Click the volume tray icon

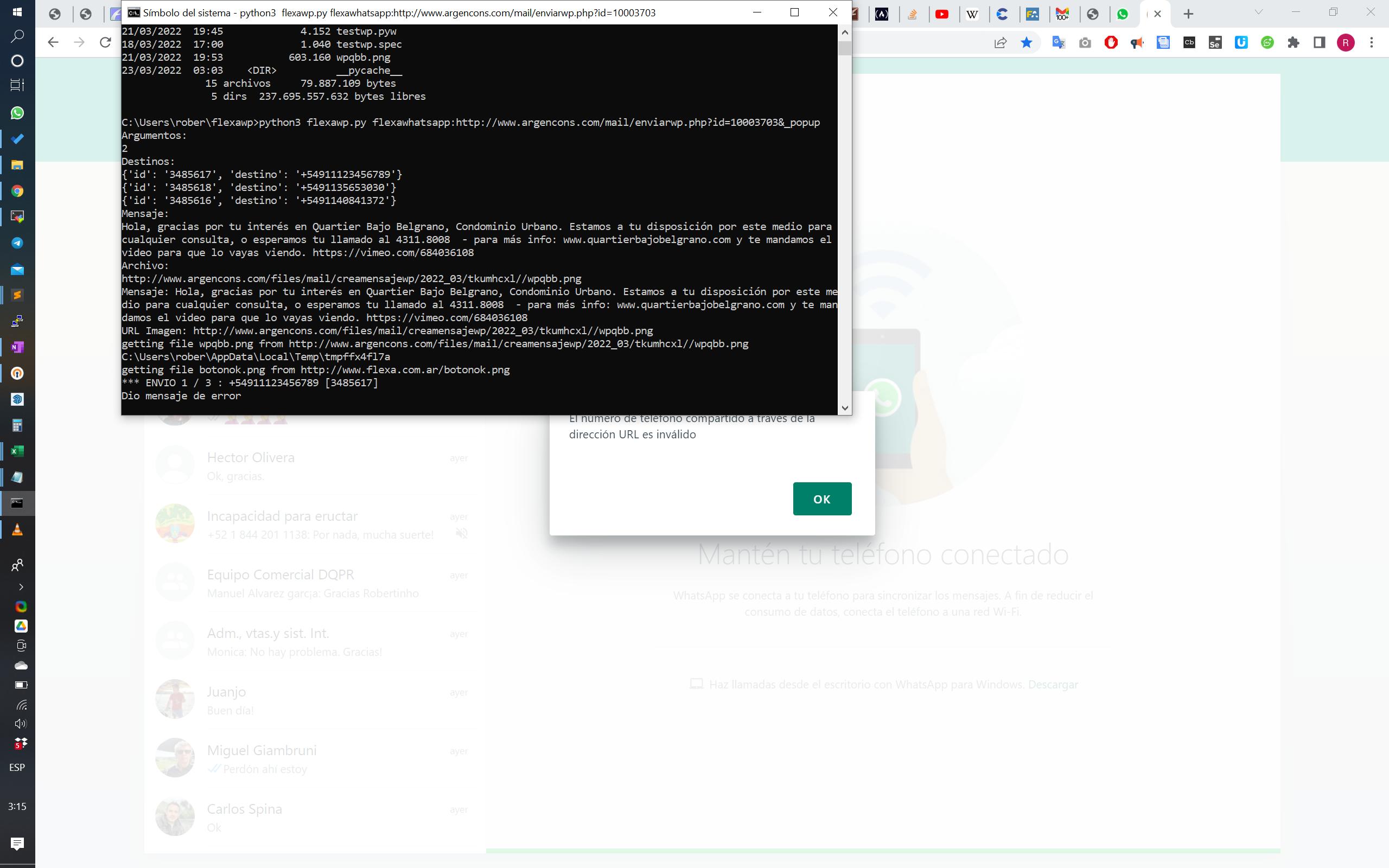tap(21, 723)
